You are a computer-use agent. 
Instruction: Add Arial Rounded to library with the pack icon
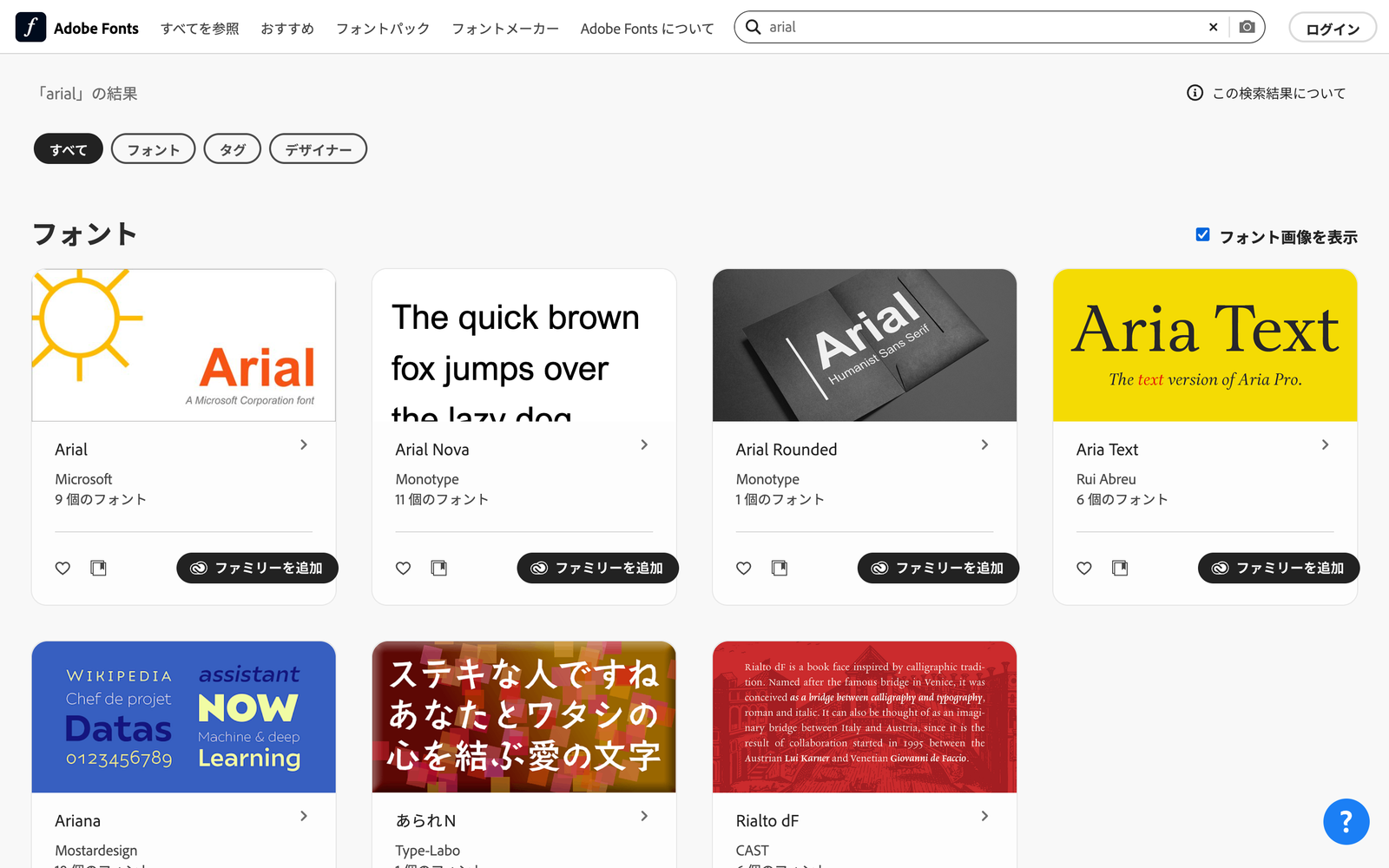[779, 568]
